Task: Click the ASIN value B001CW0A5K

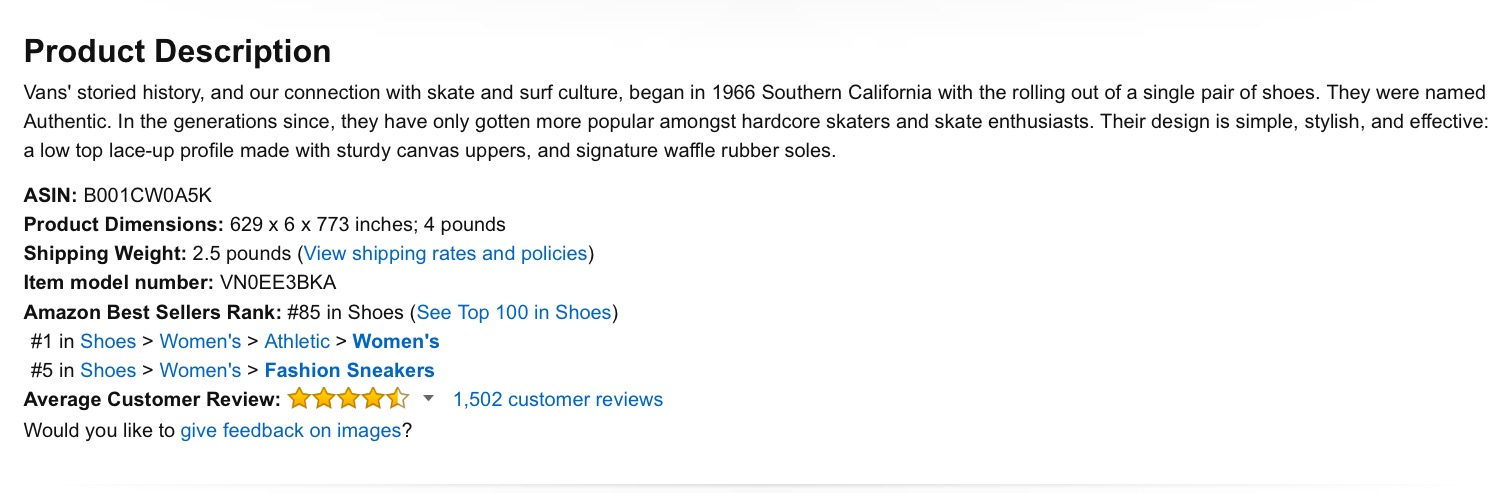Action: tap(148, 195)
